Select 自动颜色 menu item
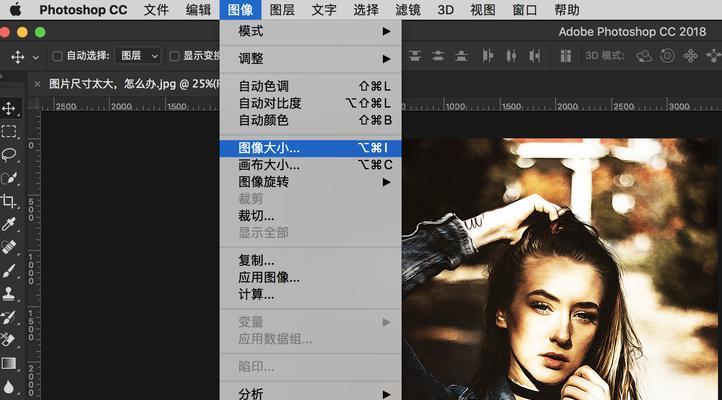Viewport: 722px width, 400px height. click(310, 121)
